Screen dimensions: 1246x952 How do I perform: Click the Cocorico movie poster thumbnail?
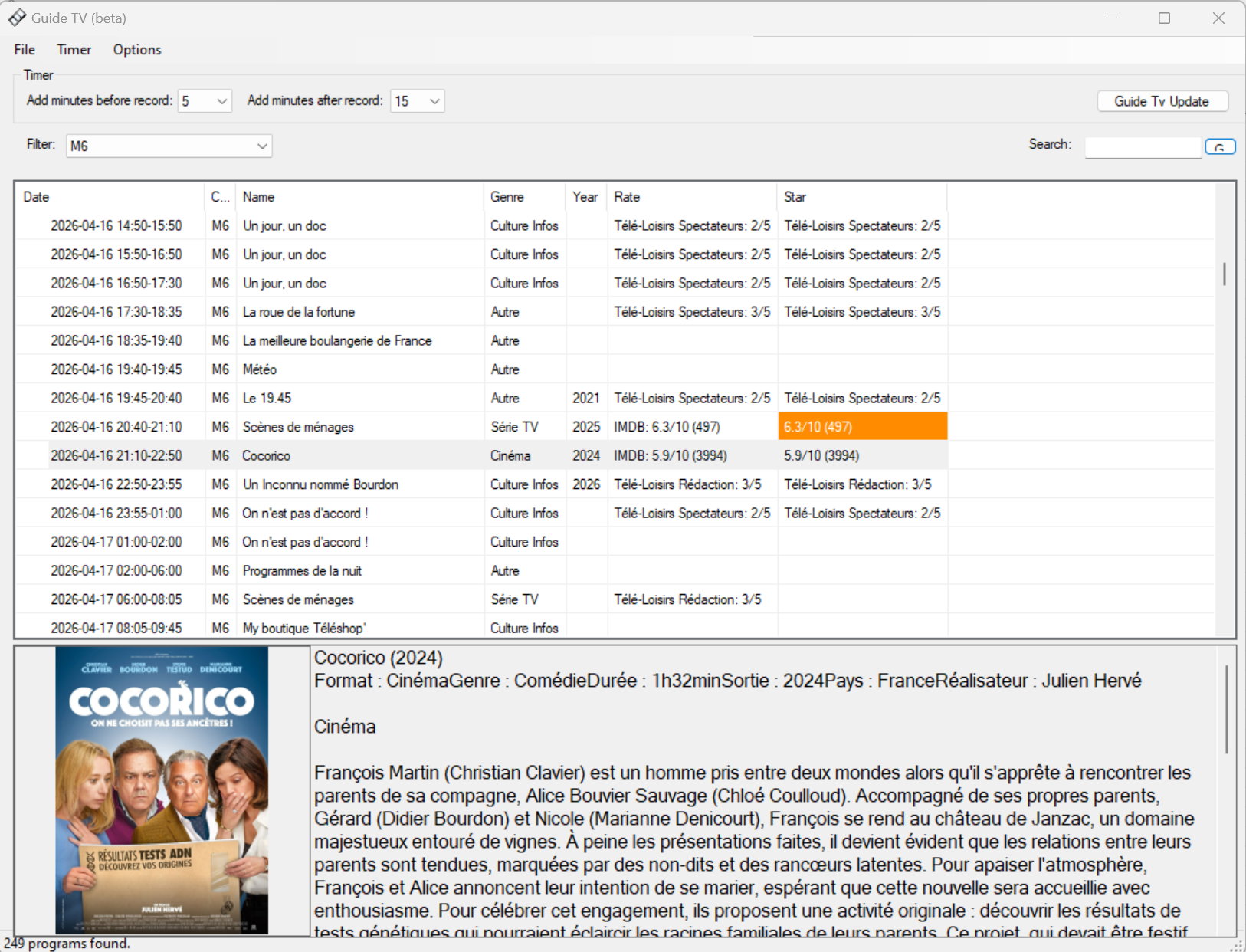[x=162, y=790]
